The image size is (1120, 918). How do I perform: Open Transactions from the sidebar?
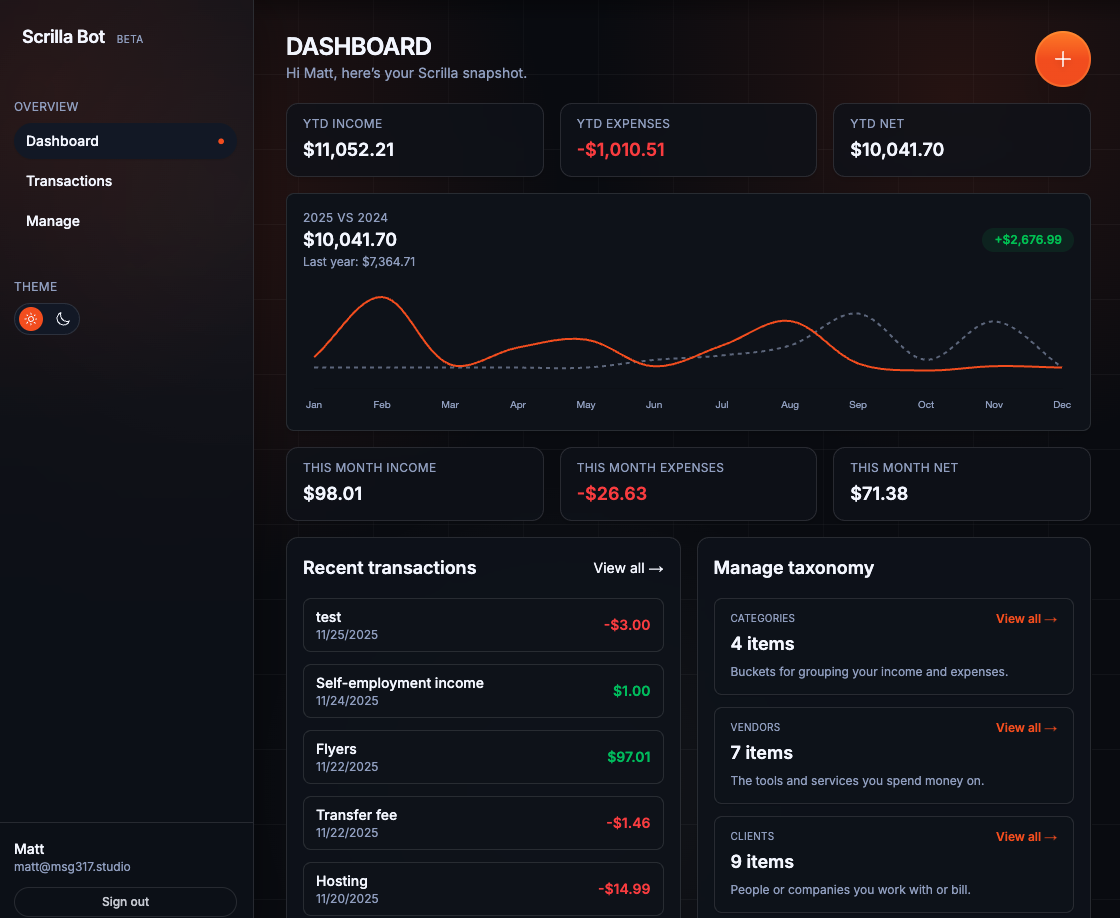(69, 181)
